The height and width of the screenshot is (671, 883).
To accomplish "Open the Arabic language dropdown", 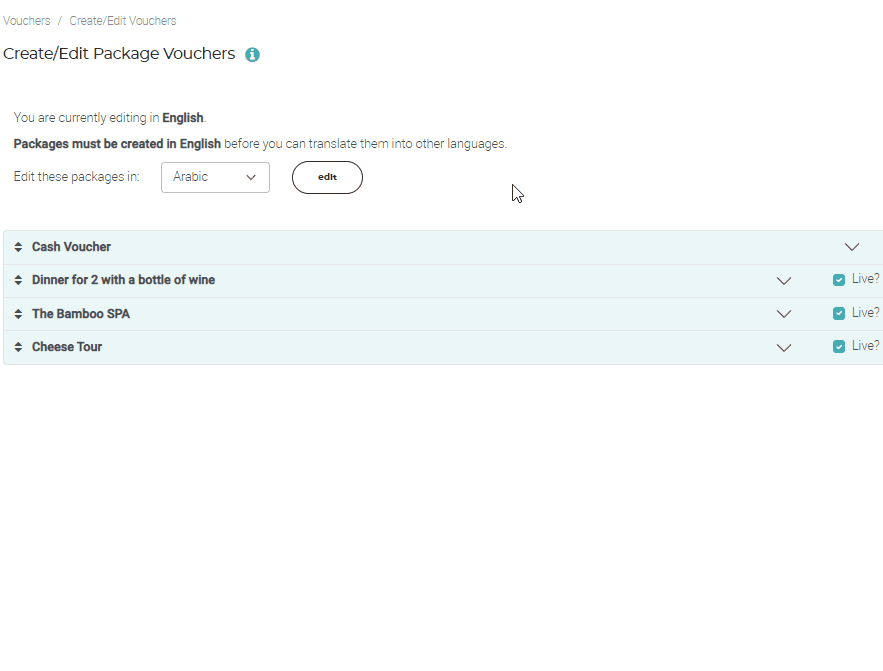I will coord(215,177).
